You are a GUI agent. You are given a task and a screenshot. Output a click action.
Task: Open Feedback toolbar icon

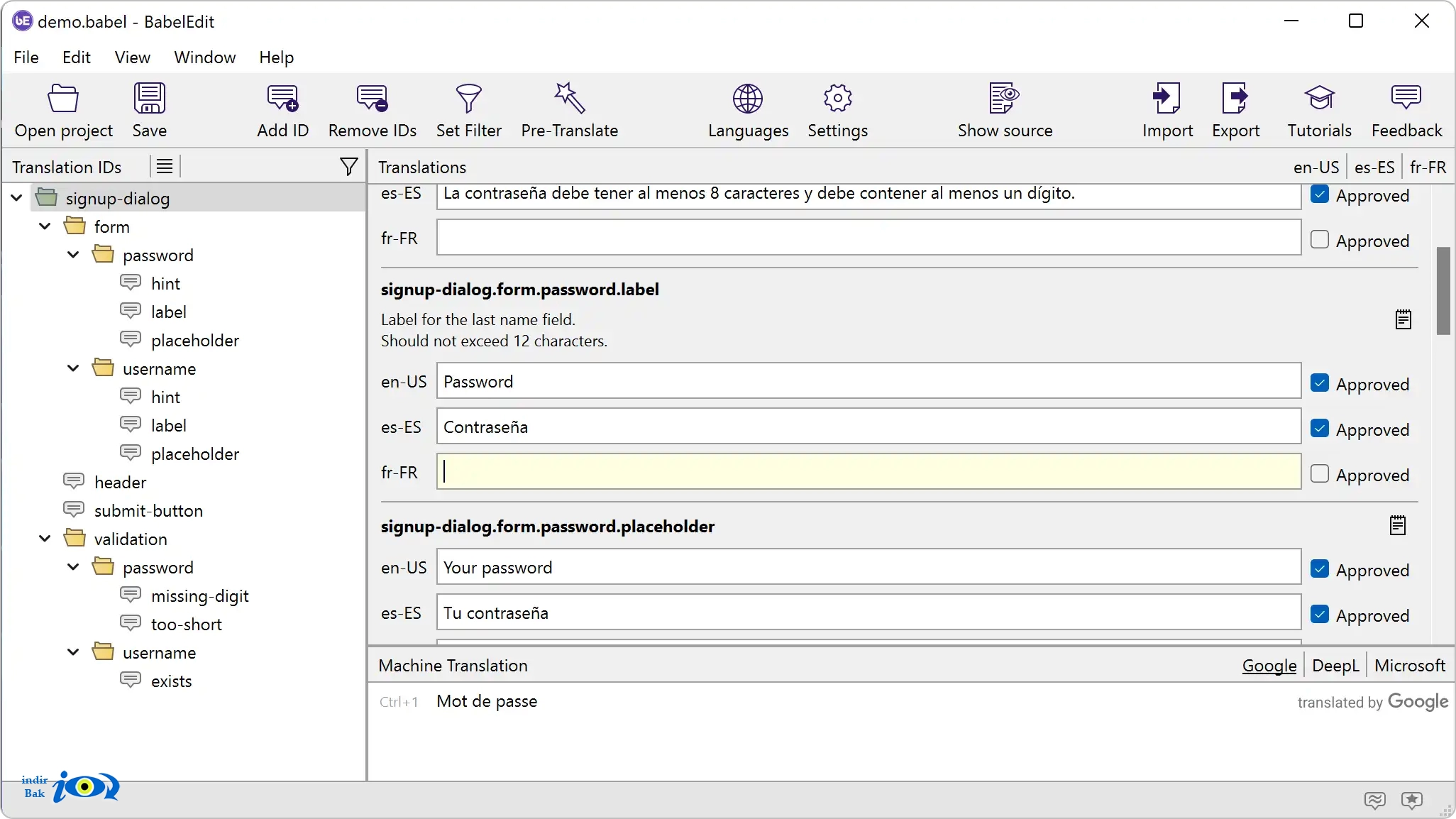[x=1406, y=97]
